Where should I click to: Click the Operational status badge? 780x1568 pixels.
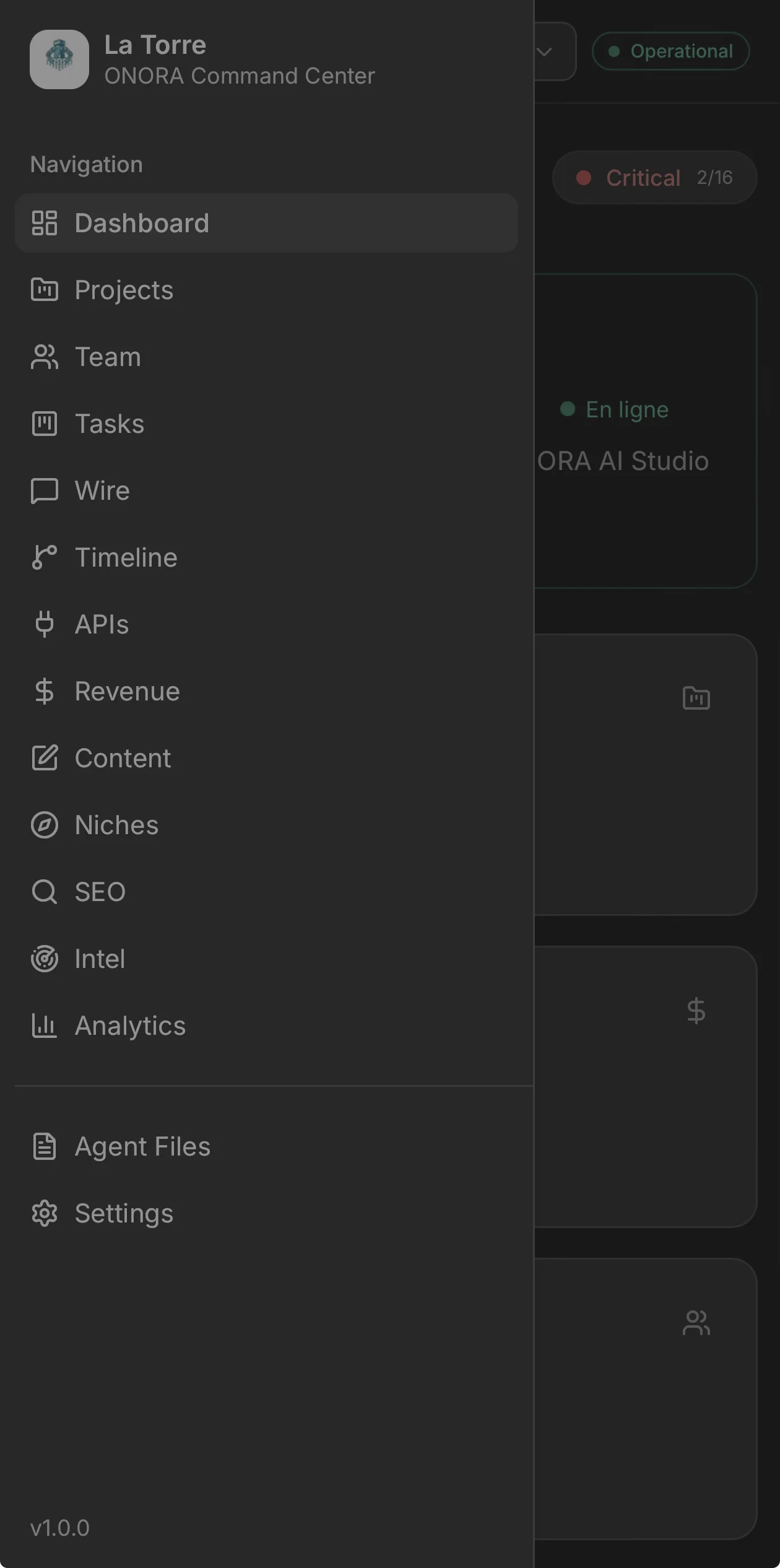click(x=671, y=51)
